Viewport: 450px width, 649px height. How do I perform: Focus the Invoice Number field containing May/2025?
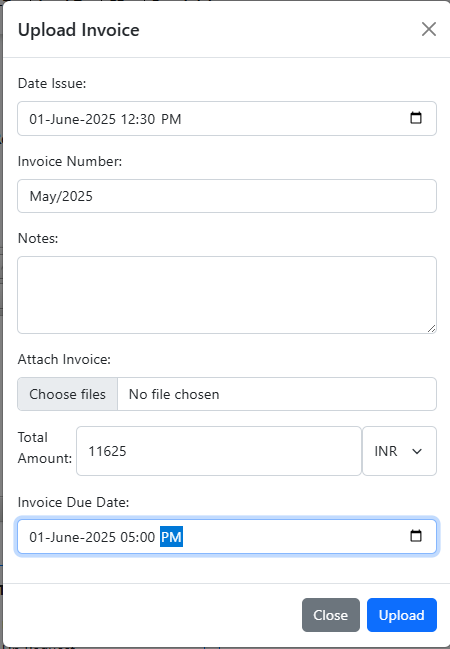pyautogui.click(x=227, y=196)
